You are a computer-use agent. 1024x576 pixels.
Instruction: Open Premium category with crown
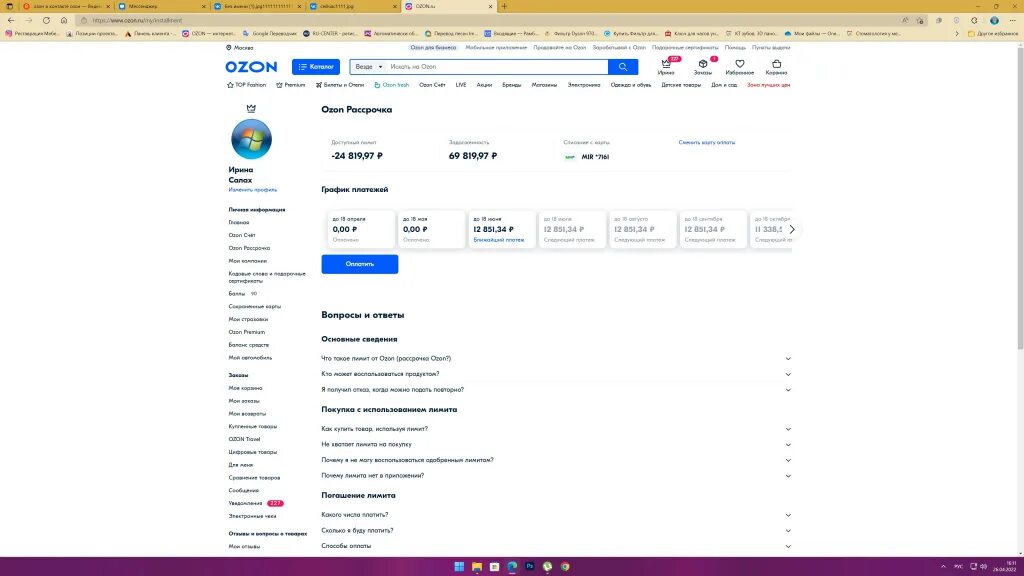click(x=291, y=85)
